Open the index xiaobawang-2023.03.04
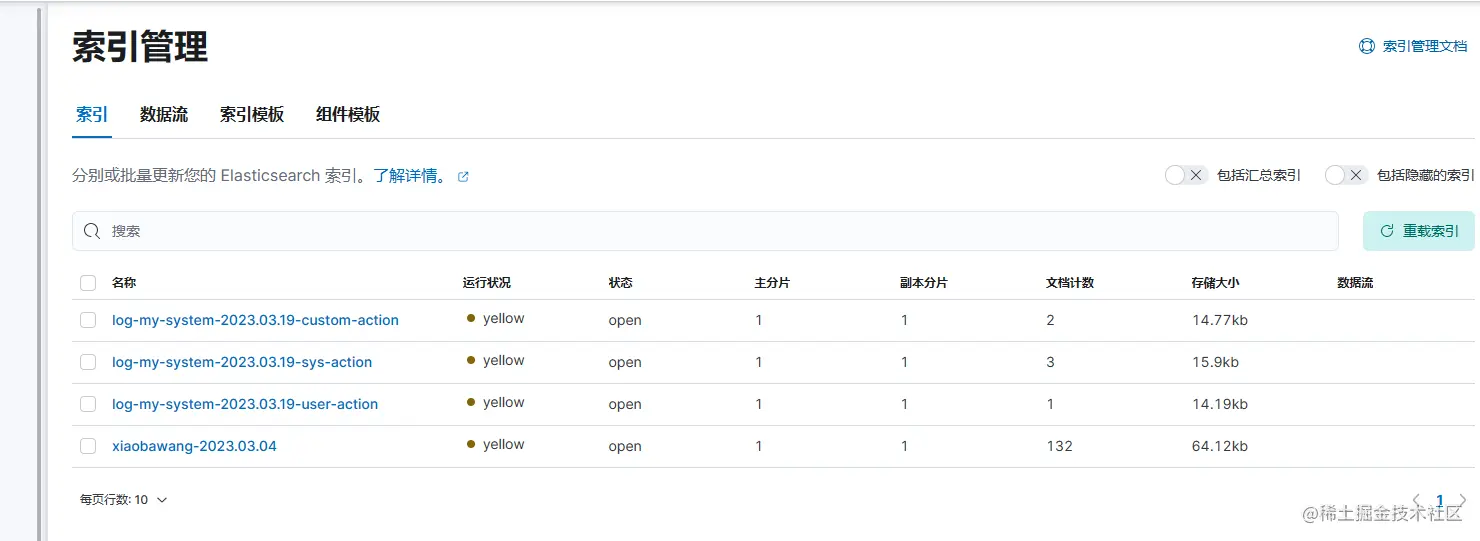 pos(194,446)
